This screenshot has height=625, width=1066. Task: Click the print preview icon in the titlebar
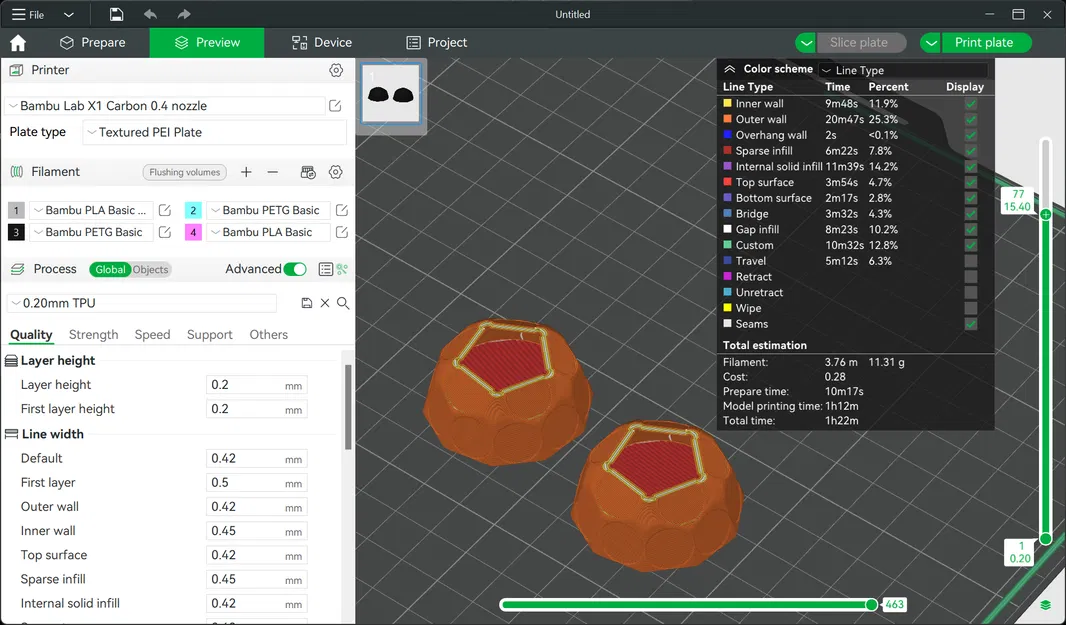click(x=116, y=14)
